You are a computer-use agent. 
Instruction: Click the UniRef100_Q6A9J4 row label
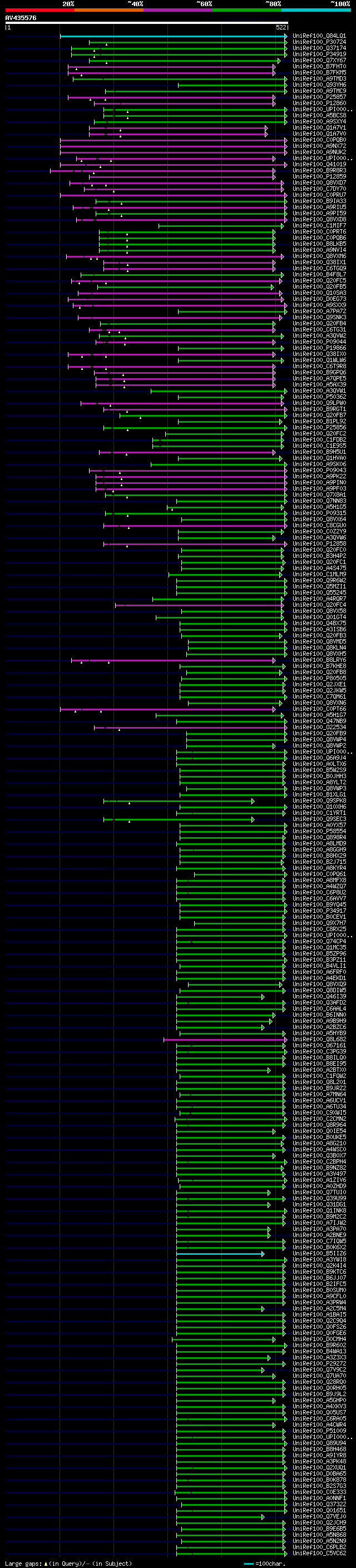point(319,758)
